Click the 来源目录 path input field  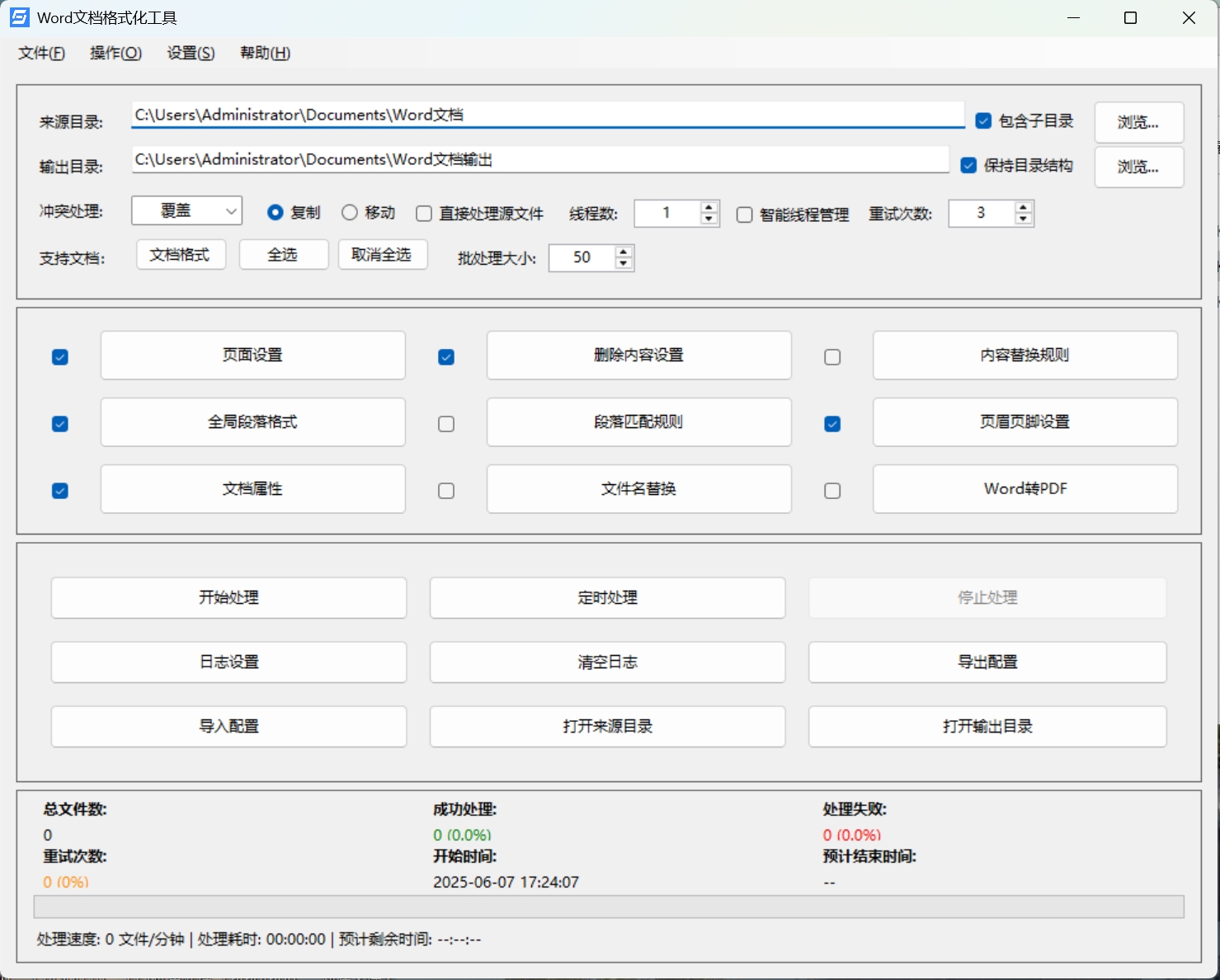(x=548, y=115)
